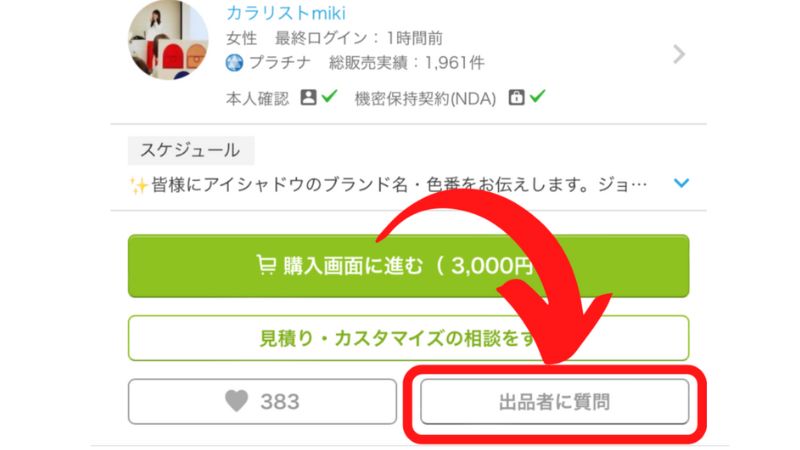This screenshot has width=800, height=450.
Task: Click the blue プラチナ rank badge icon
Action: [x=234, y=63]
